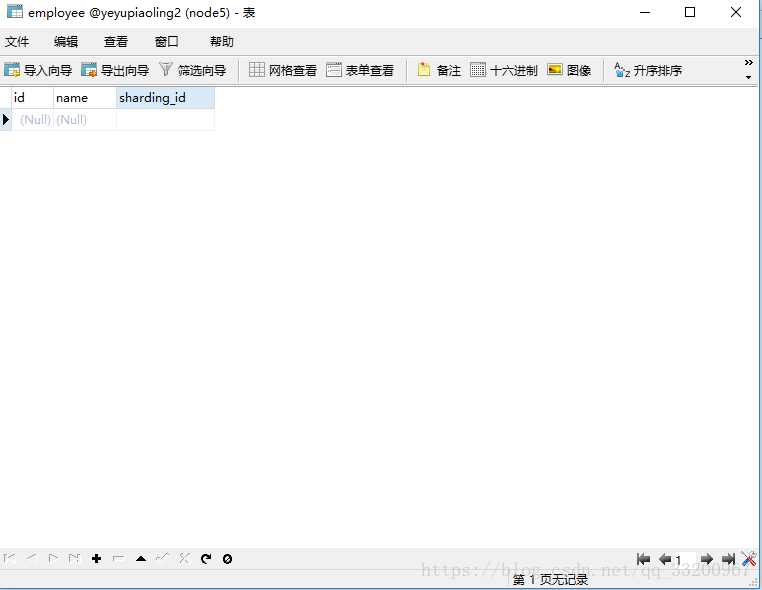This screenshot has width=762, height=590.
Task: Switch to 网格查看 grid view
Action: (283, 70)
